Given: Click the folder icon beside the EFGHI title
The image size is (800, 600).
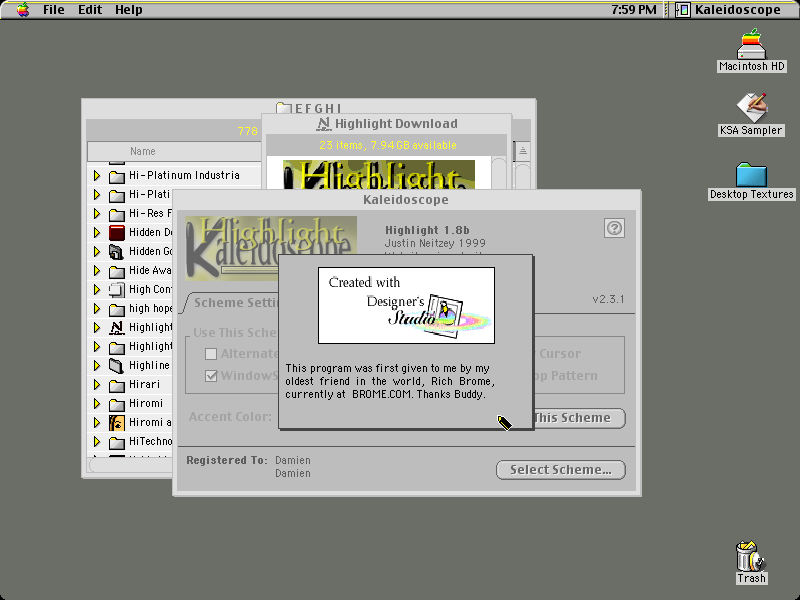Looking at the screenshot, I should tap(283, 108).
